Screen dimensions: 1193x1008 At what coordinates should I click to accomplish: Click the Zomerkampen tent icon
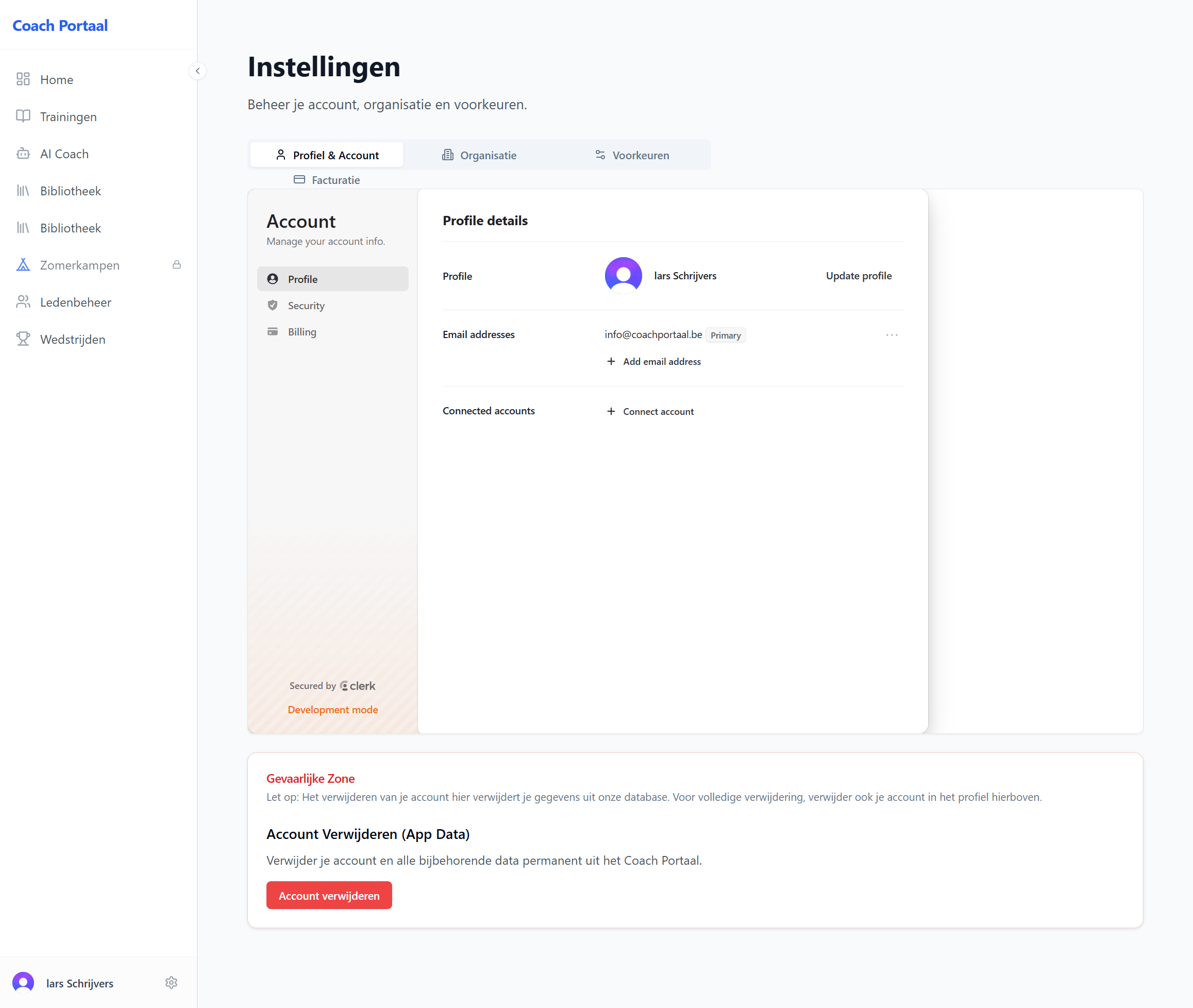click(x=23, y=264)
